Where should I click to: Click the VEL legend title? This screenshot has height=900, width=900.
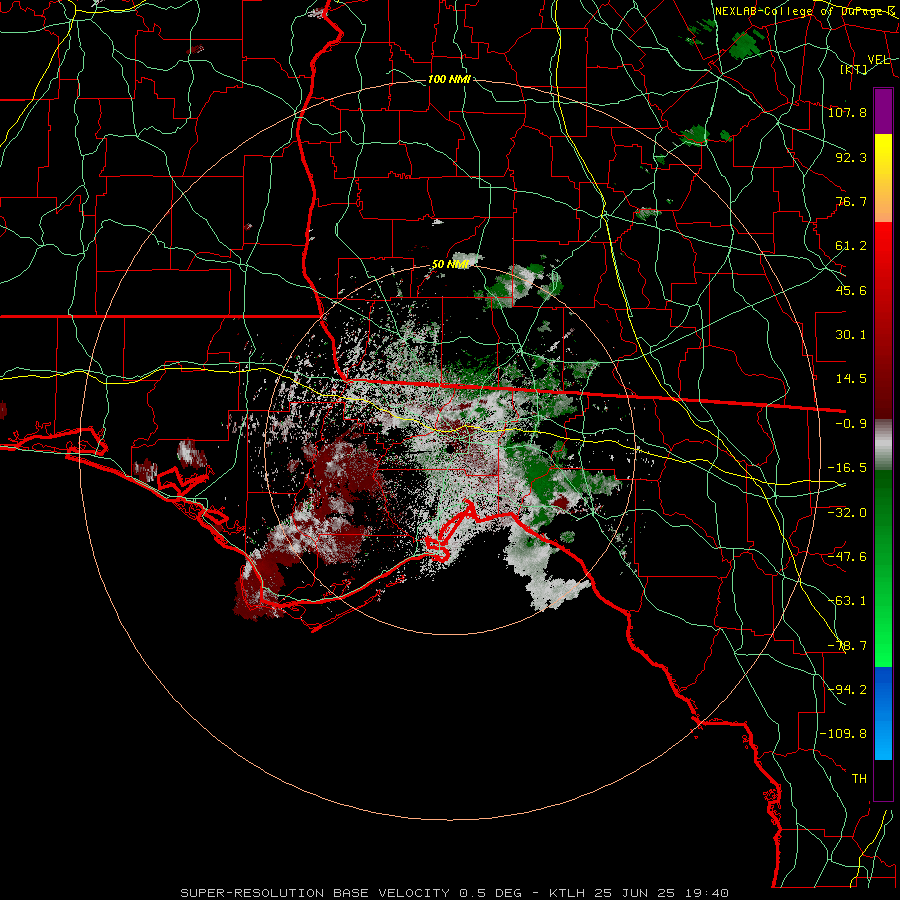pyautogui.click(x=878, y=60)
